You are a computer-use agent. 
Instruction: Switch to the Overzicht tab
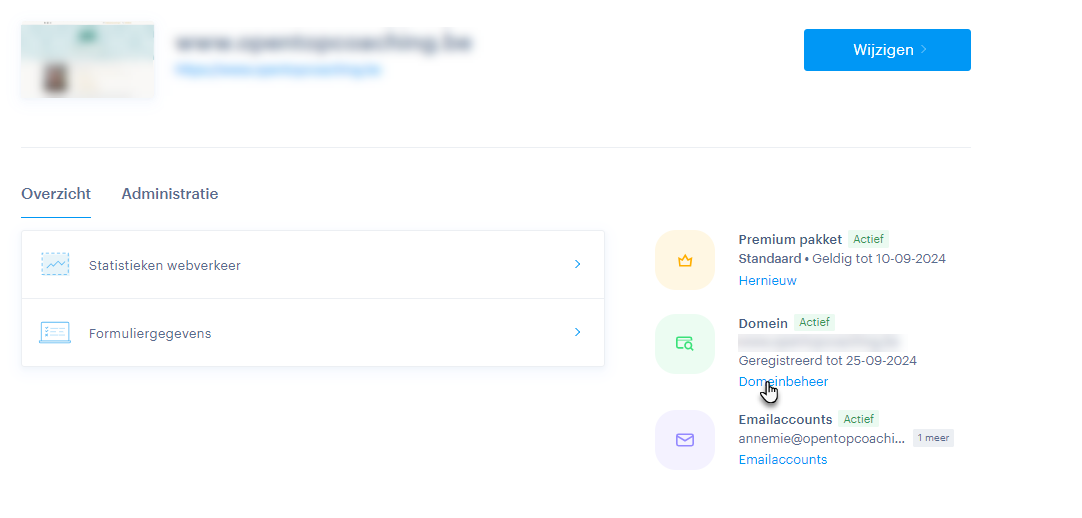click(56, 194)
